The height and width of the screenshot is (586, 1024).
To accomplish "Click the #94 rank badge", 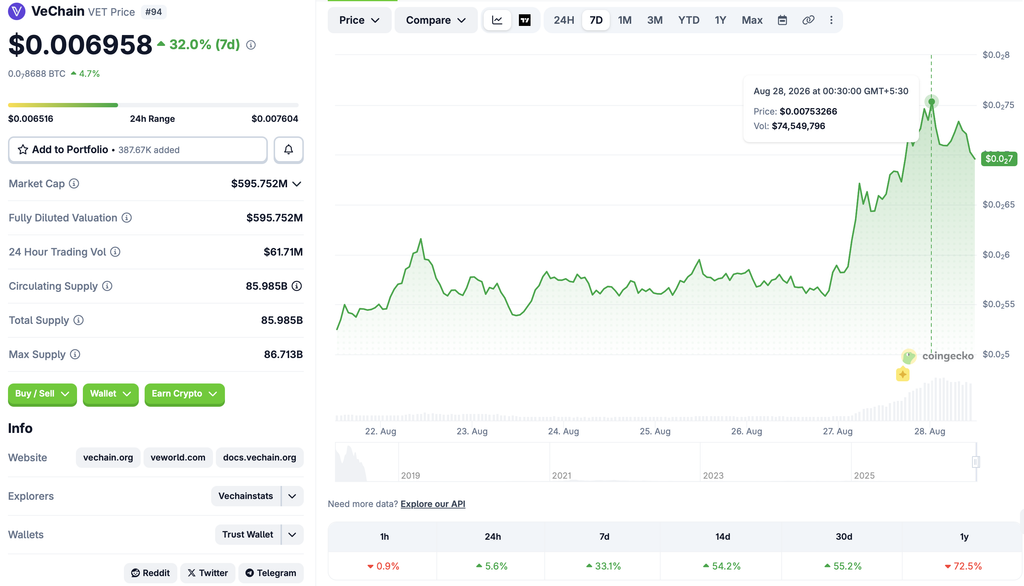I will [153, 12].
